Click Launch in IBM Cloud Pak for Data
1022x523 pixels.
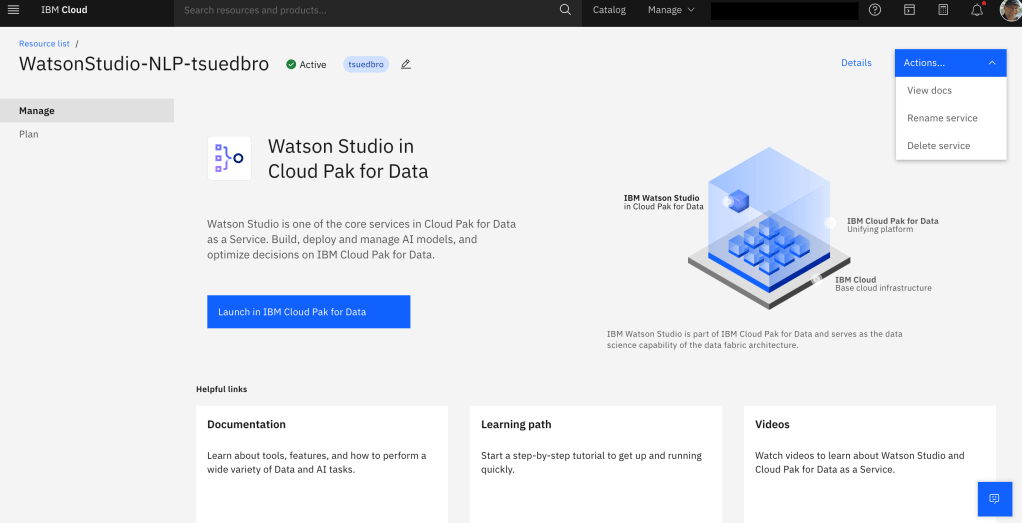click(308, 312)
